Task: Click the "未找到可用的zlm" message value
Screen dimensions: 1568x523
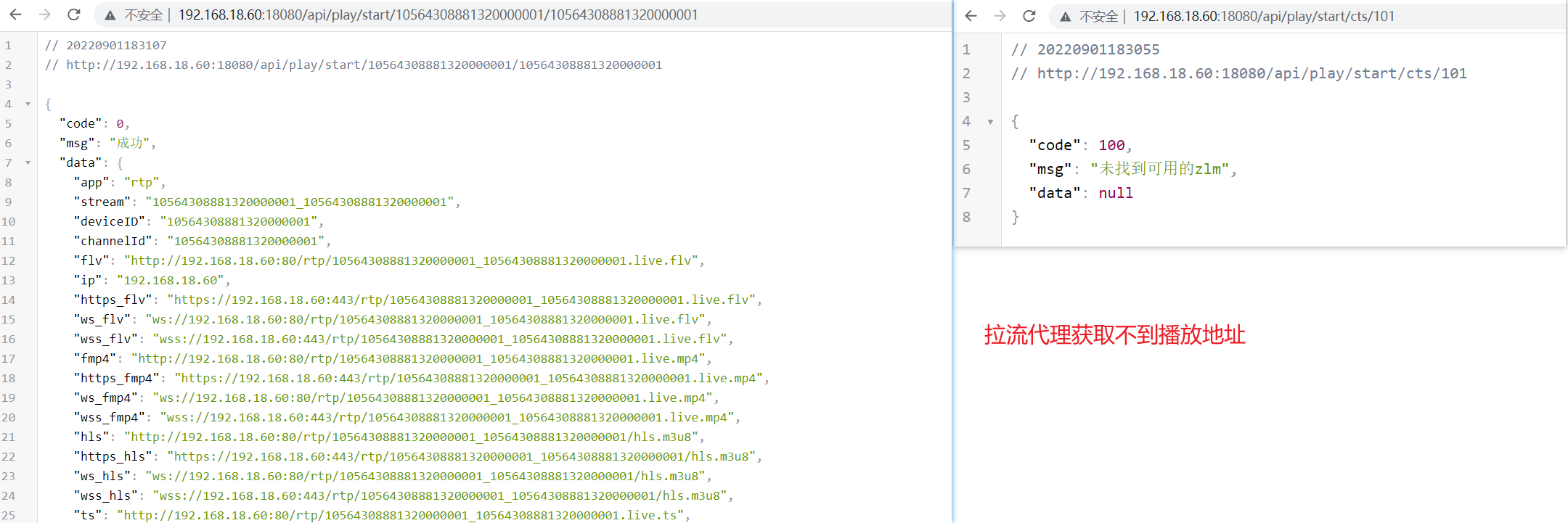Action: click(x=1159, y=169)
